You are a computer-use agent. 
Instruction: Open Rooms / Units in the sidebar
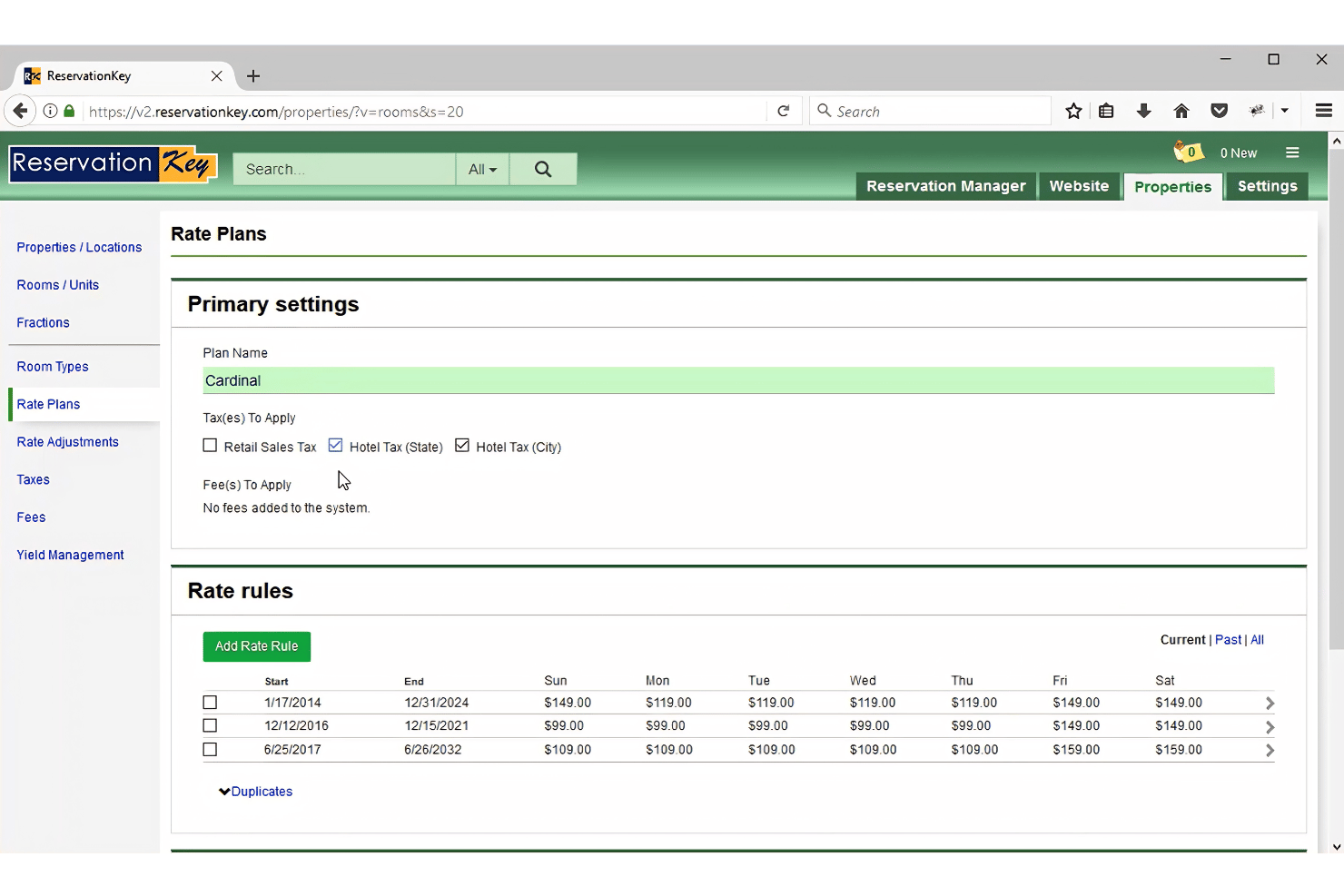[x=57, y=285]
